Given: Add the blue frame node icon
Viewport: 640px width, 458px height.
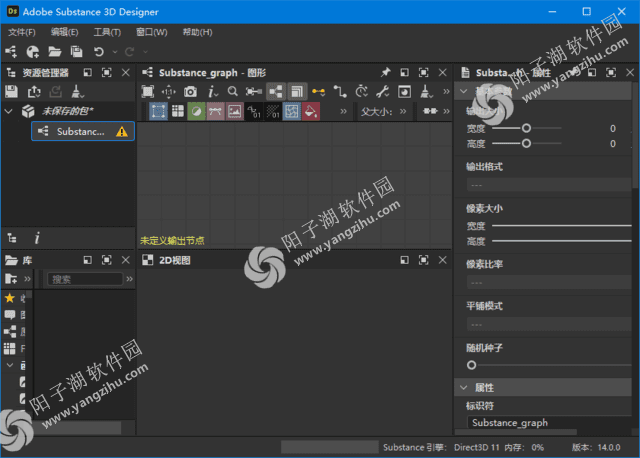Looking at the screenshot, I should (x=158, y=111).
